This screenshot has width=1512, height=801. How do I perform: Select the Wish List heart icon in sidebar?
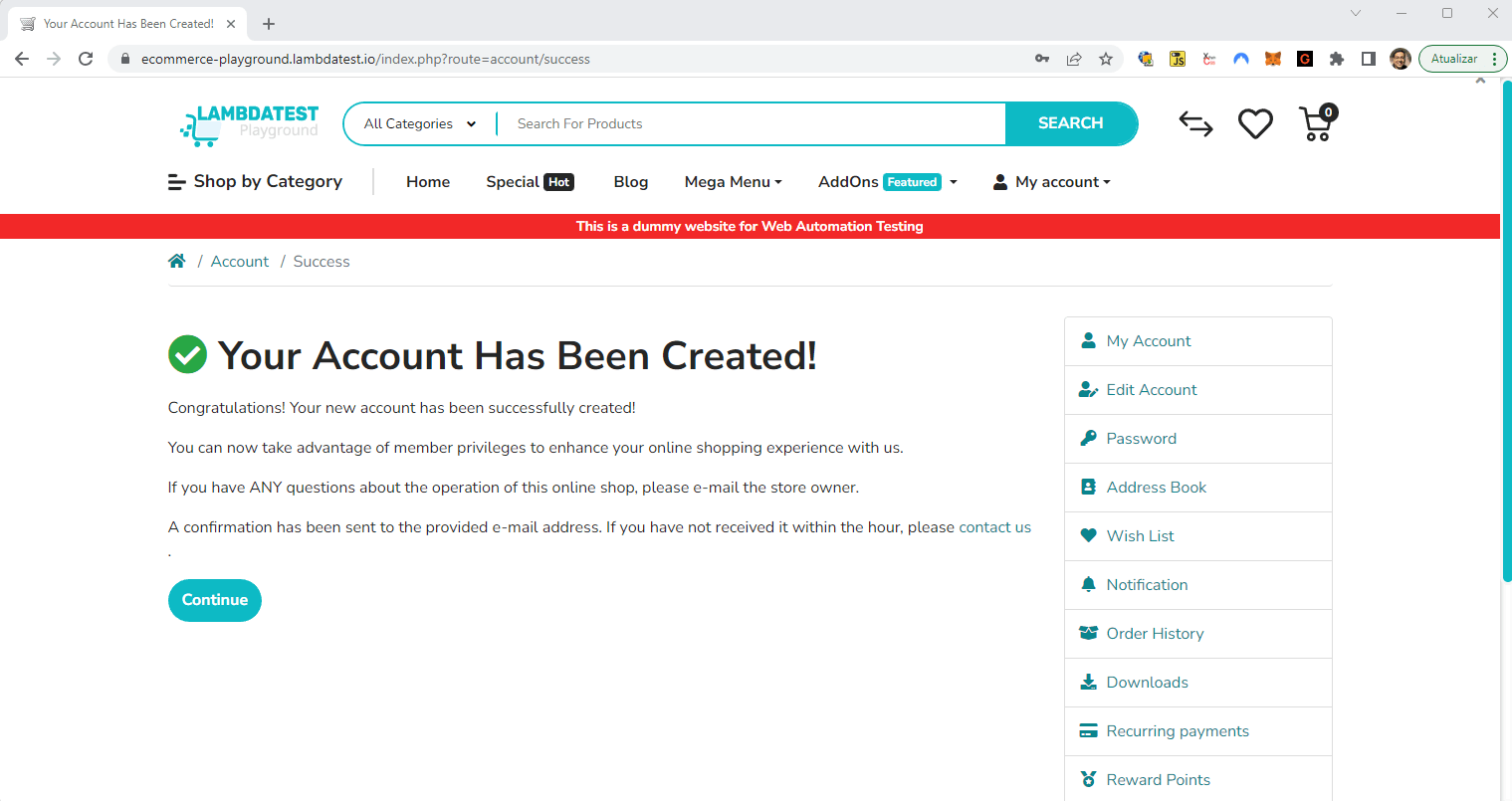pyautogui.click(x=1088, y=535)
